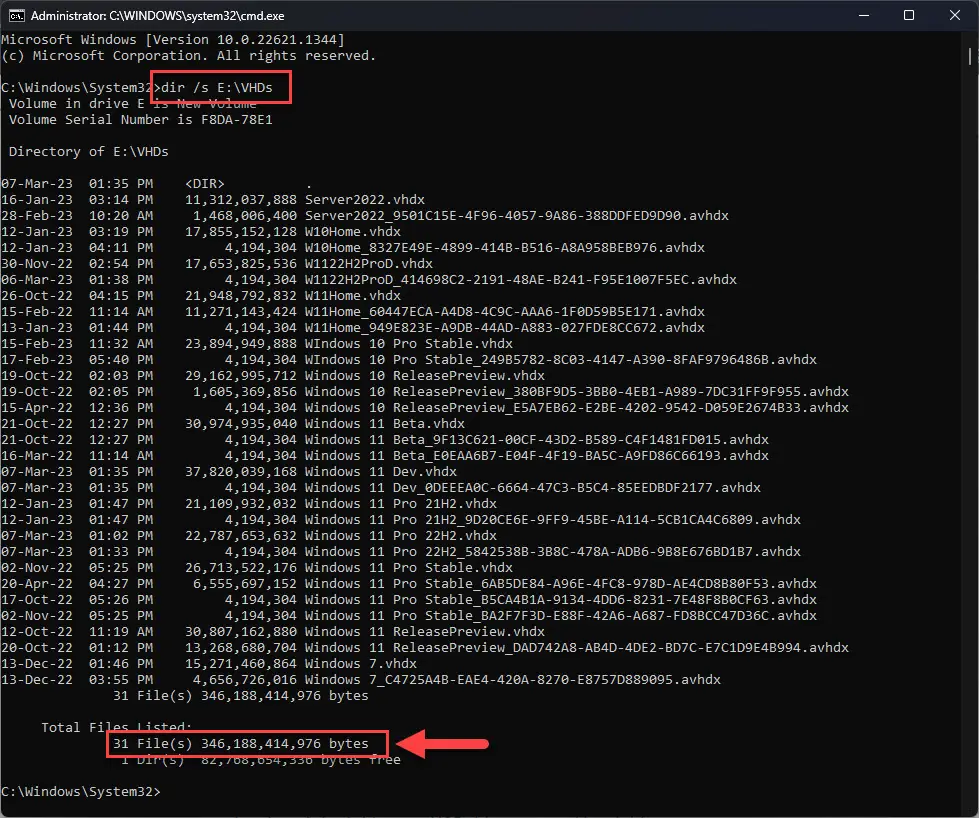
Task: Click the 'Windows 7.vhdx' file name
Action: [361, 664]
